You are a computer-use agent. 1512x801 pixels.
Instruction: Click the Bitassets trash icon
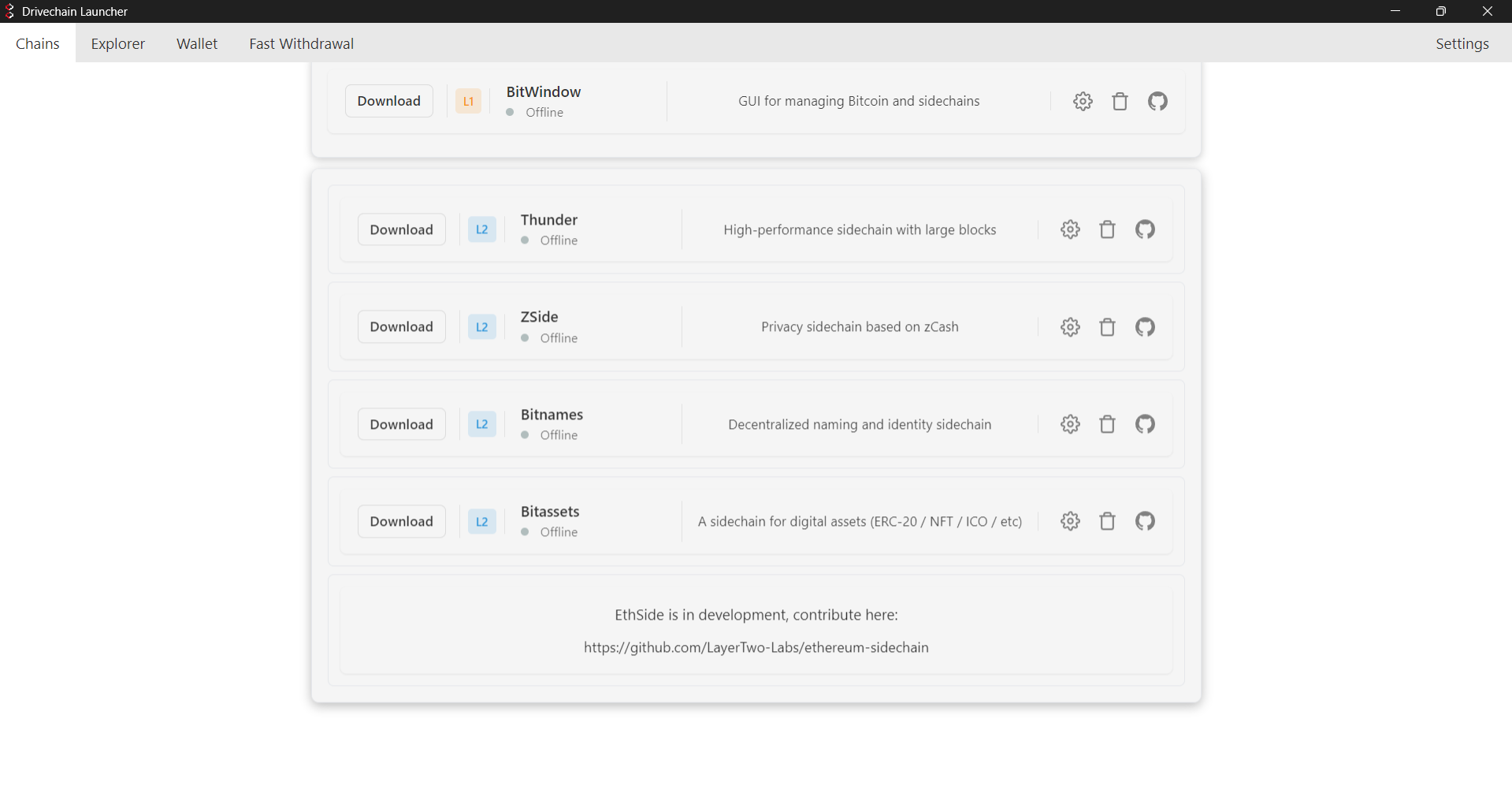click(x=1107, y=521)
